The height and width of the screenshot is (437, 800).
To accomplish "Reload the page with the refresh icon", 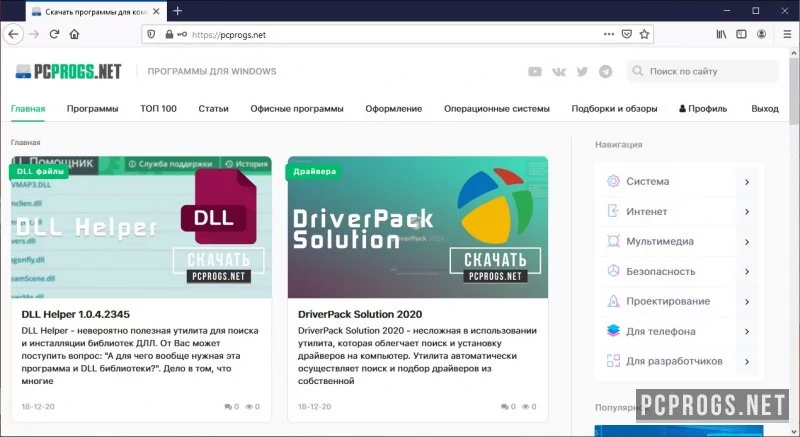I will [54, 34].
